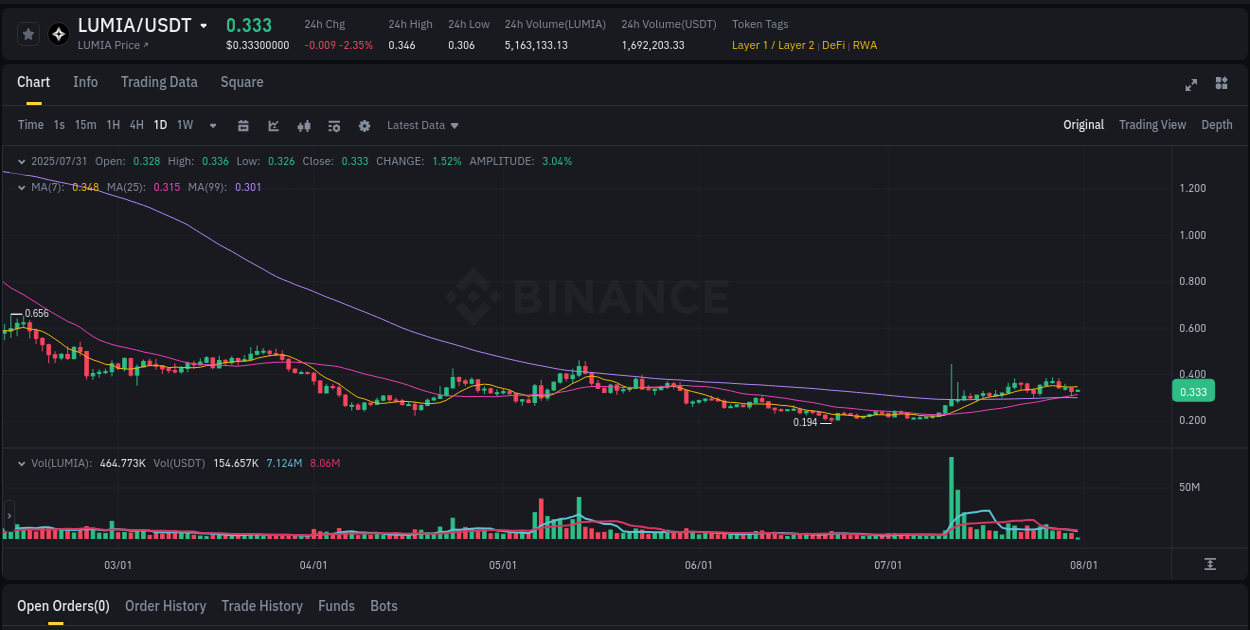Click the RWA token tag link

click(x=866, y=45)
